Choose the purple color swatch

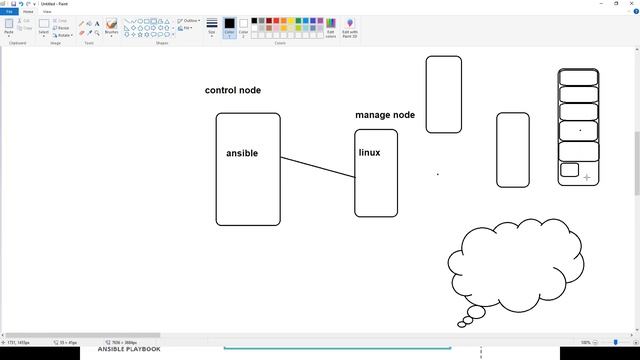(x=320, y=20)
